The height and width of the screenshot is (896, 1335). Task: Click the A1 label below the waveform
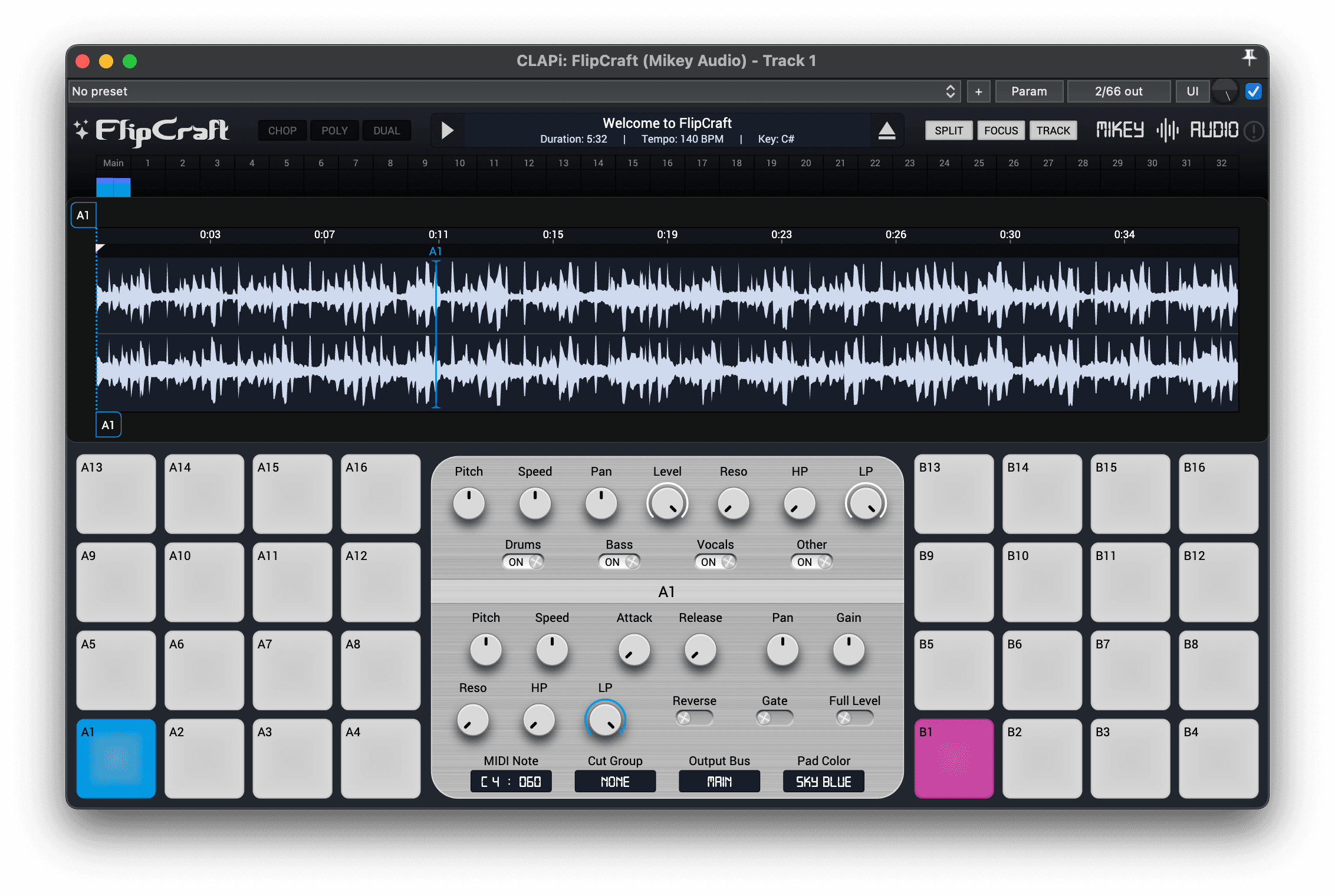[x=108, y=424]
